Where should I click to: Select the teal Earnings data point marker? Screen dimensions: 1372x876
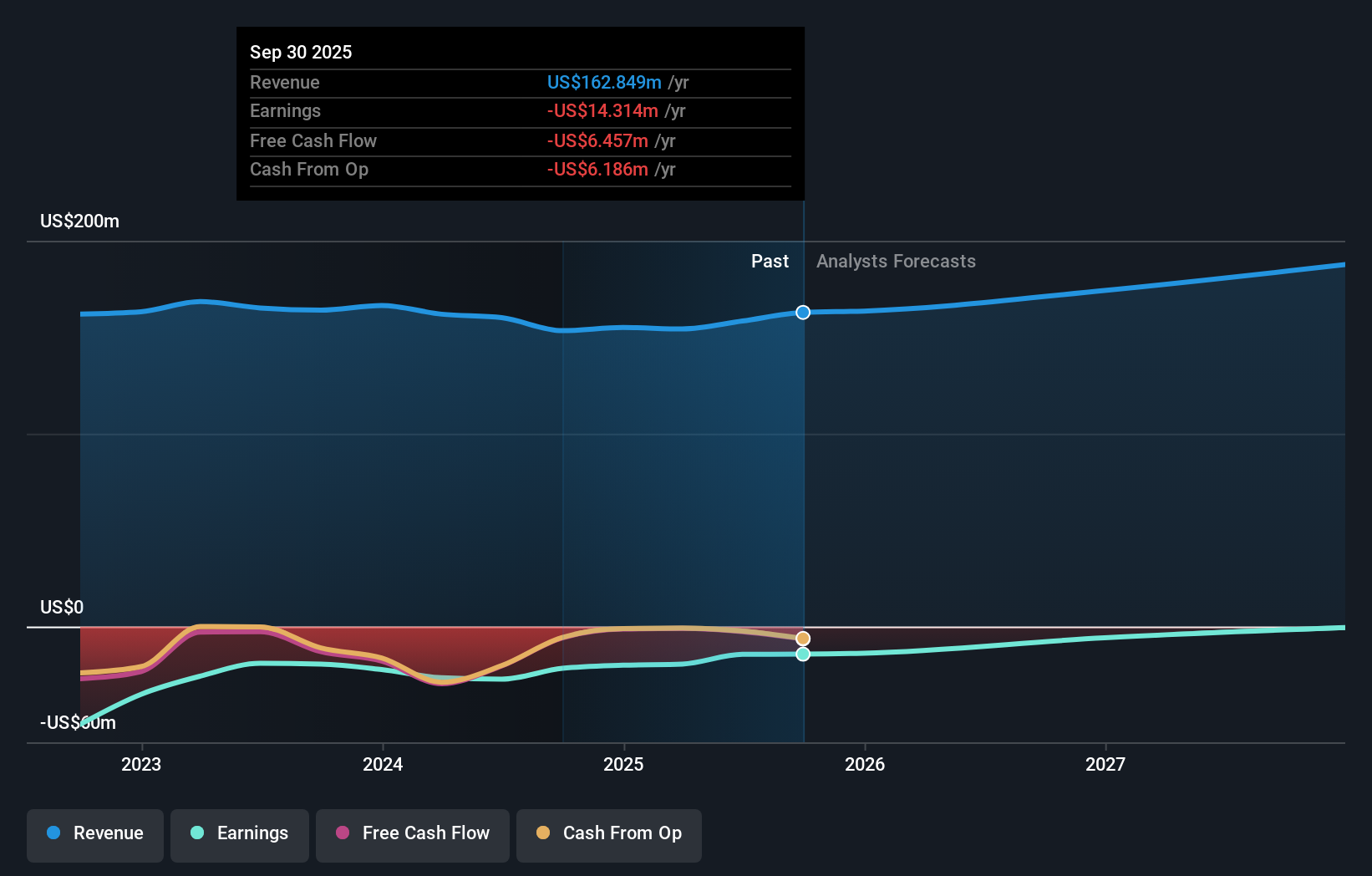point(803,654)
